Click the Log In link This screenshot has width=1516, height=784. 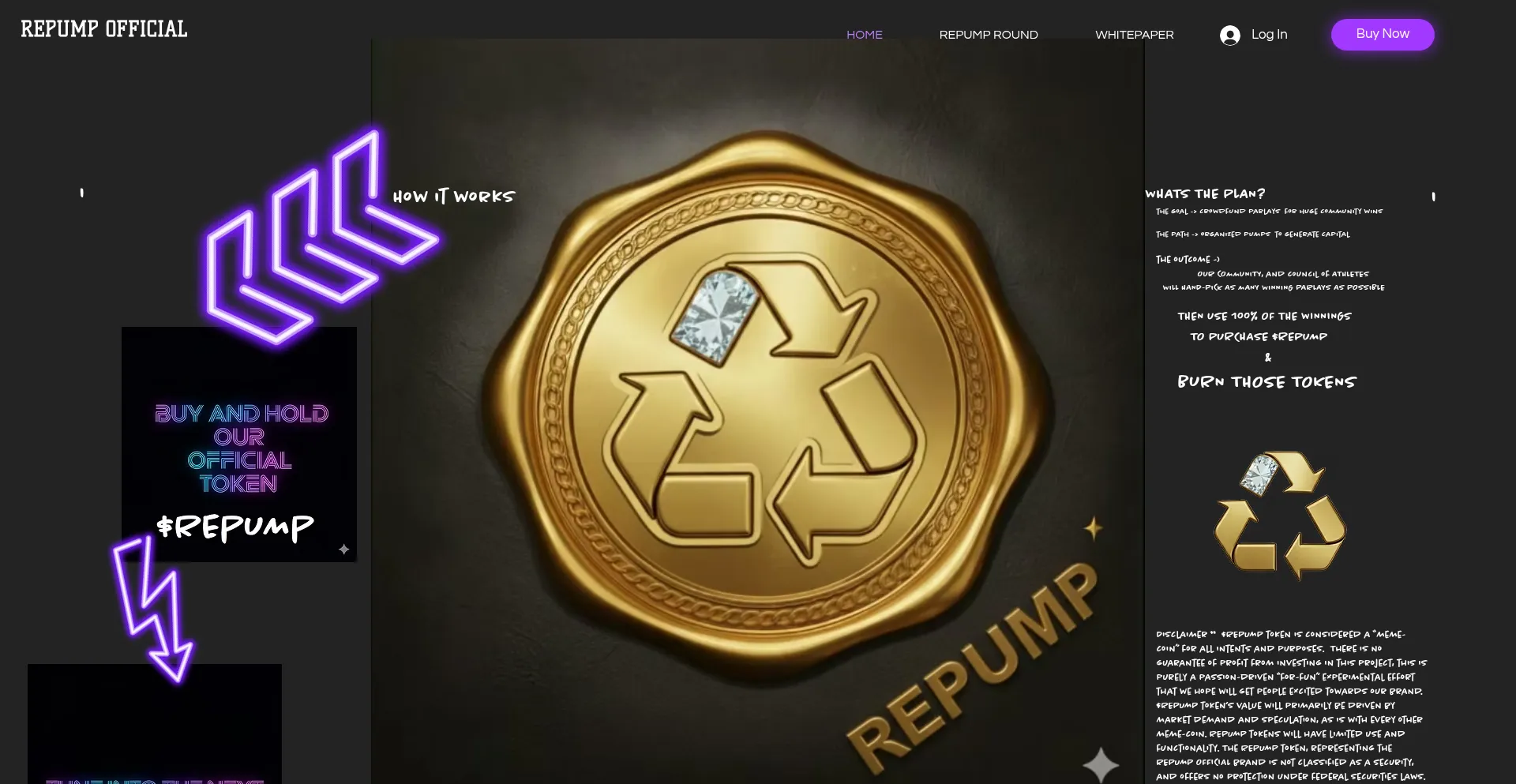pos(1269,34)
